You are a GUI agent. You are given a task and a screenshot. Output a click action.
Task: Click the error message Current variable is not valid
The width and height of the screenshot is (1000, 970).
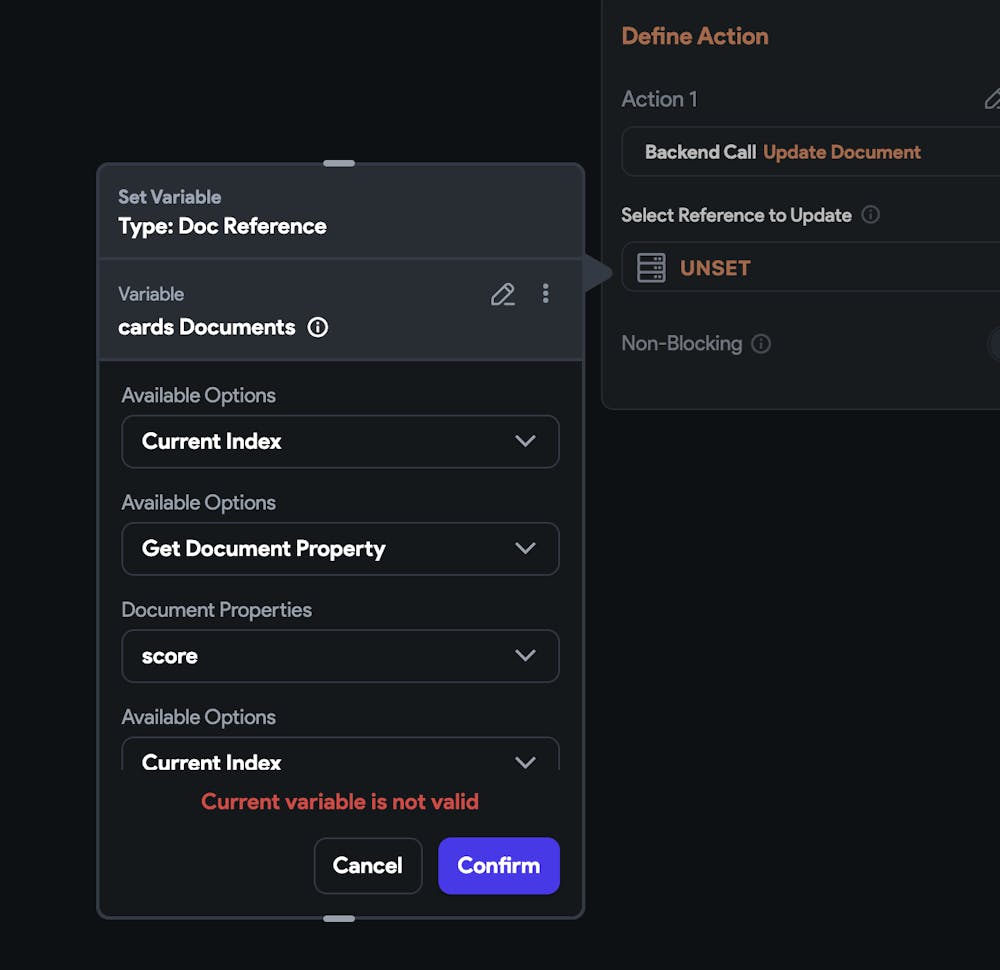pos(340,801)
